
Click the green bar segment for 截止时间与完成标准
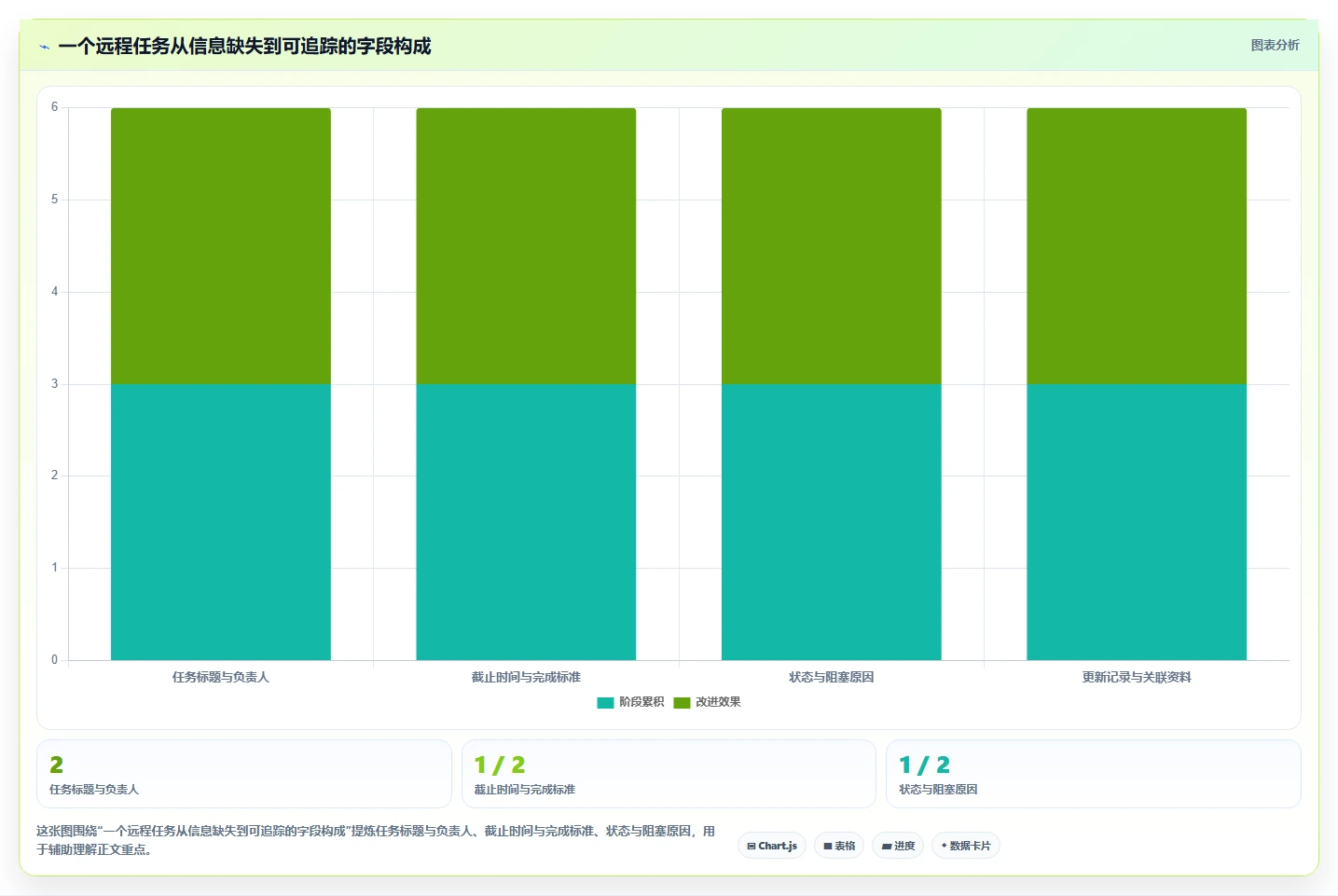526,246
